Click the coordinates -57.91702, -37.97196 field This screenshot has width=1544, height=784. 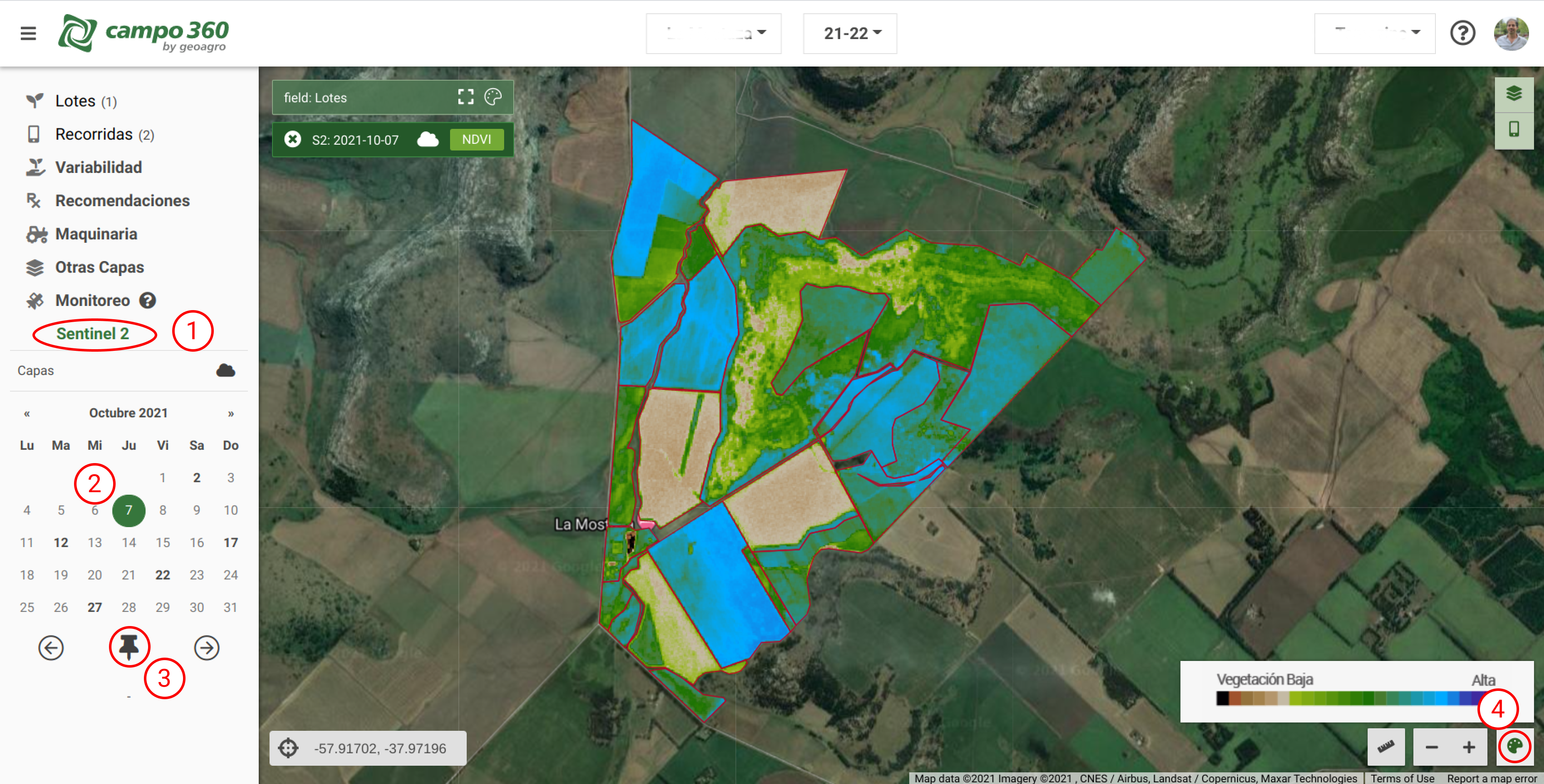point(380,748)
